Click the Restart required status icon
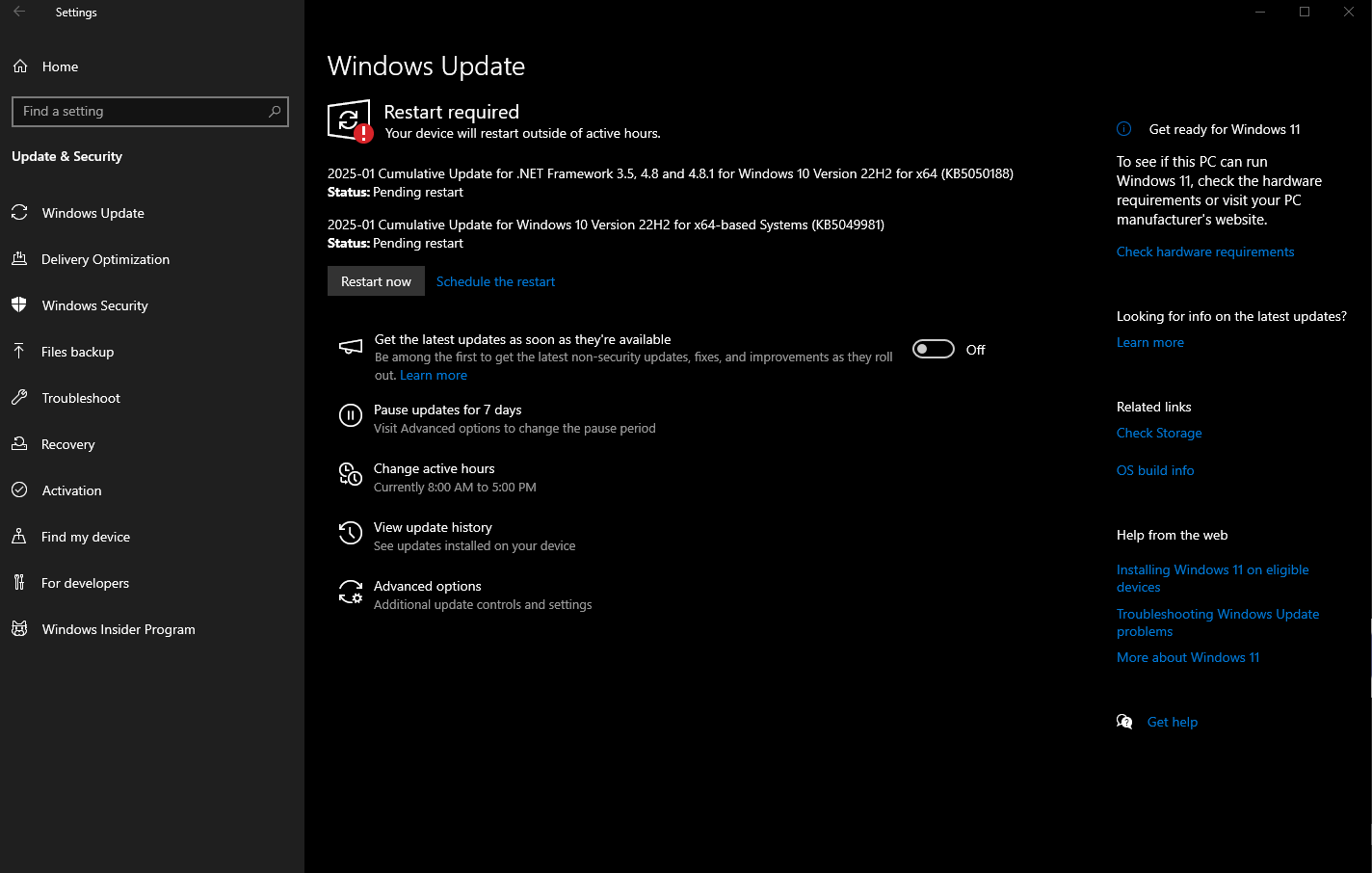Viewport: 1372px width, 873px height. [350, 121]
